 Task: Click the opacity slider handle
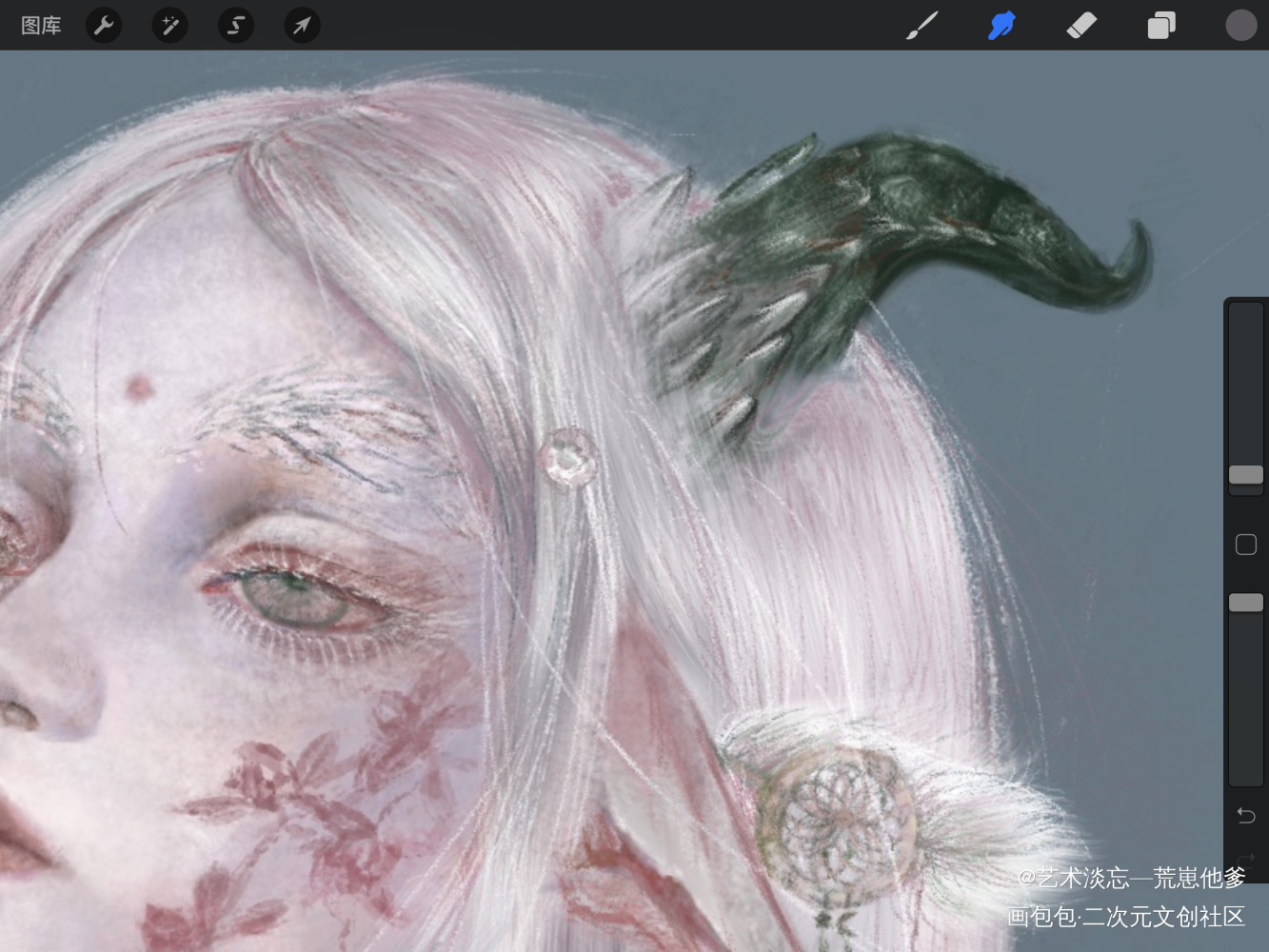tap(1245, 603)
